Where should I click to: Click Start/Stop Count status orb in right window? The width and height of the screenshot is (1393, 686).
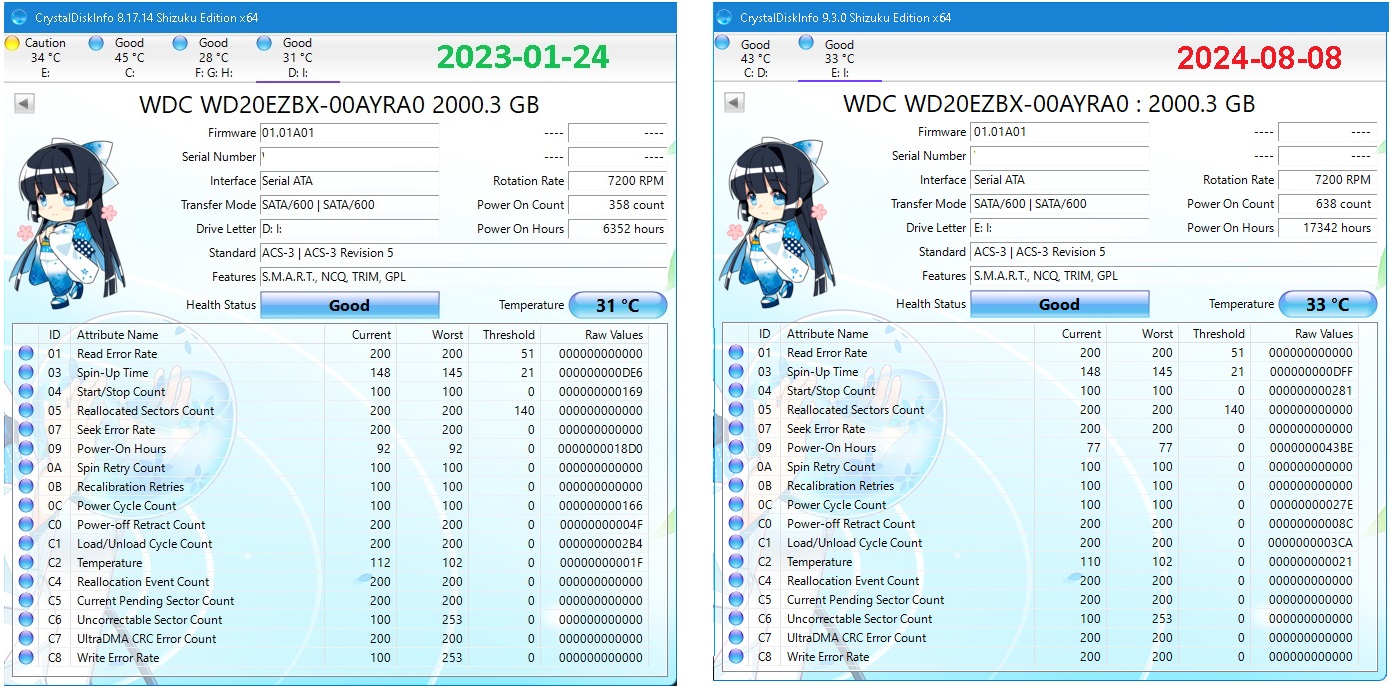coord(736,391)
